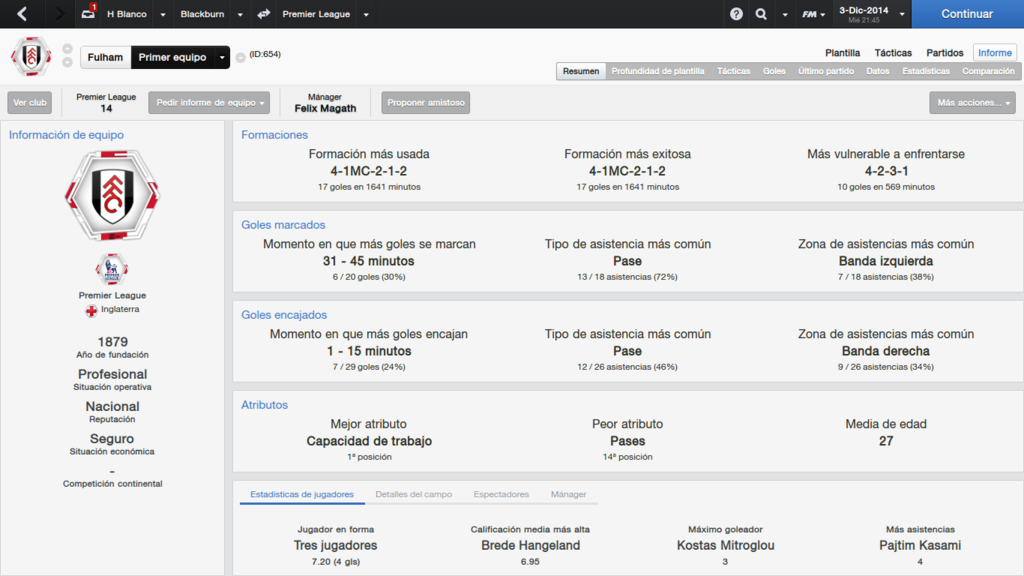Click the Goles encajados section heading
This screenshot has height=576, width=1024.
(284, 315)
